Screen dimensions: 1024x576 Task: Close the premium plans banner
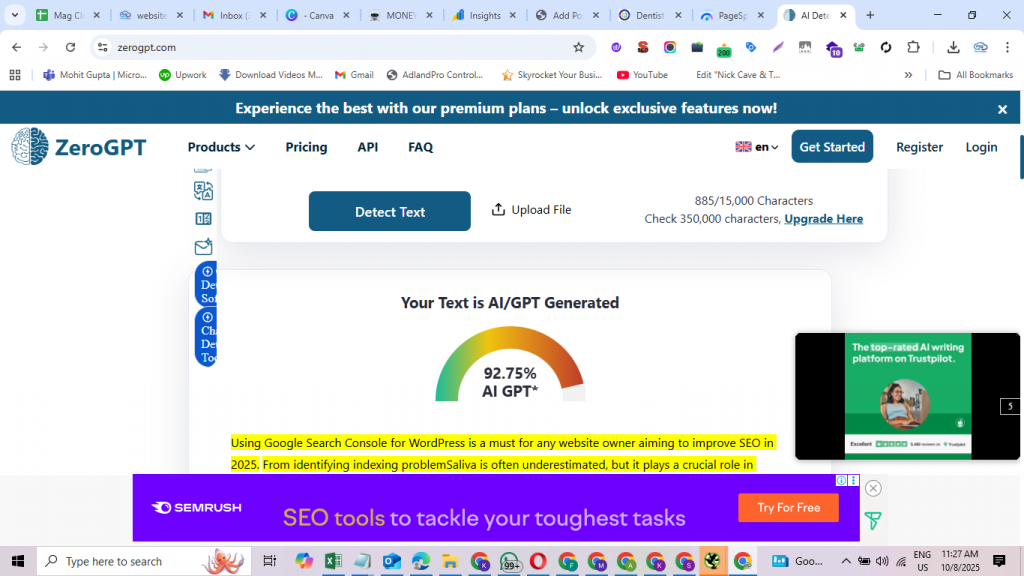click(1002, 109)
